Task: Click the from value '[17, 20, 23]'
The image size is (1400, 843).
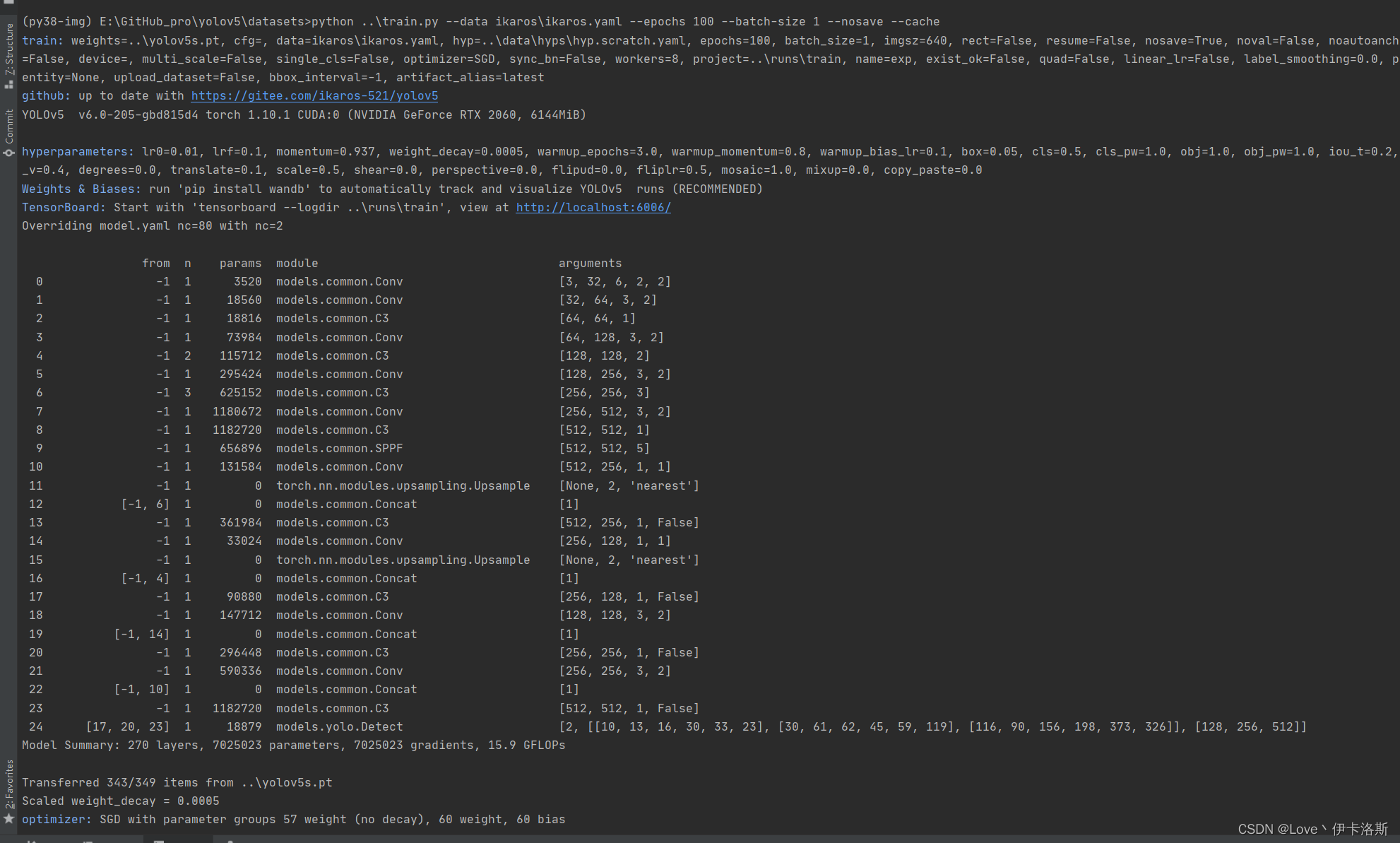Action: (127, 727)
